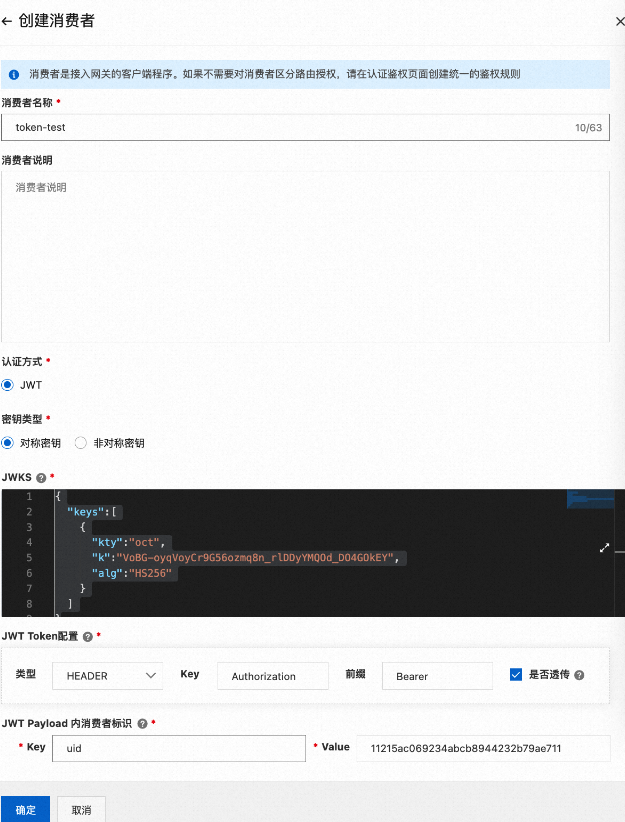Image resolution: width=625 pixels, height=822 pixels.
Task: Click the "alg":"HS256" line in JWKS
Action: 132,574
